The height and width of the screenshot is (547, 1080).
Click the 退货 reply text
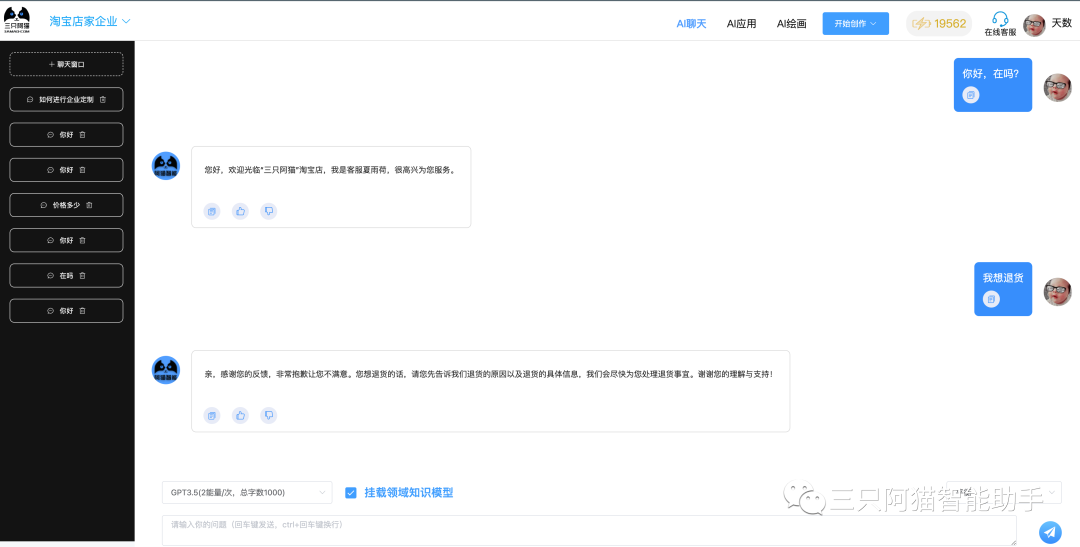click(x=489, y=374)
